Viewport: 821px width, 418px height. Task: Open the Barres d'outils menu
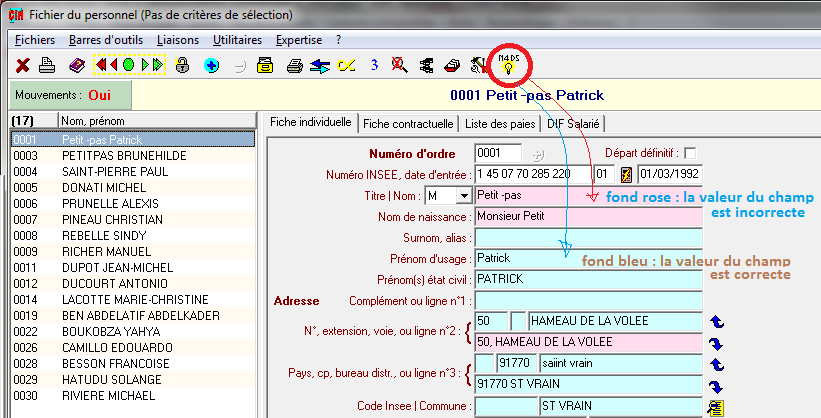(x=106, y=40)
